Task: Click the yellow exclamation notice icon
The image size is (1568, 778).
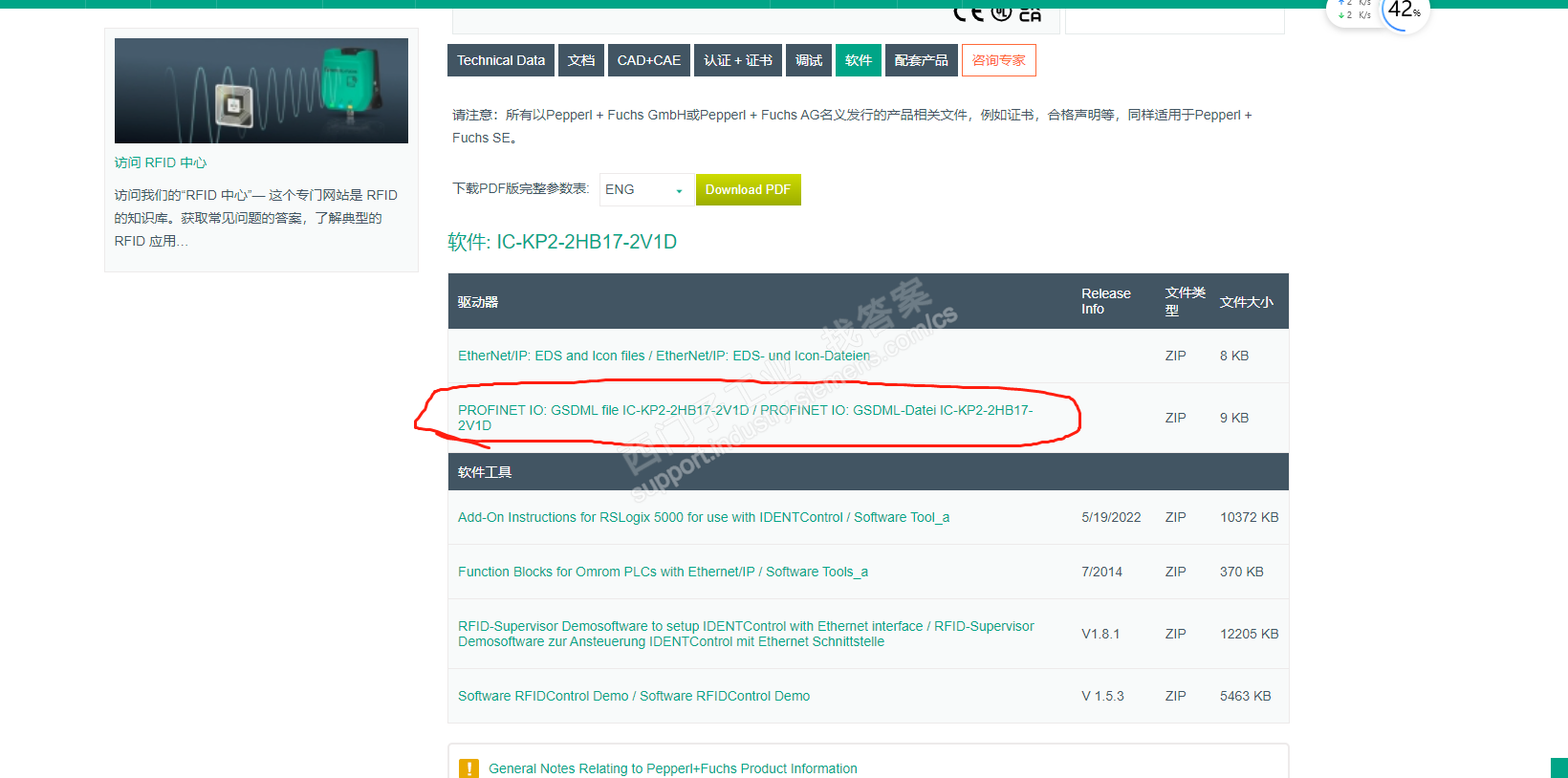Action: 468,768
